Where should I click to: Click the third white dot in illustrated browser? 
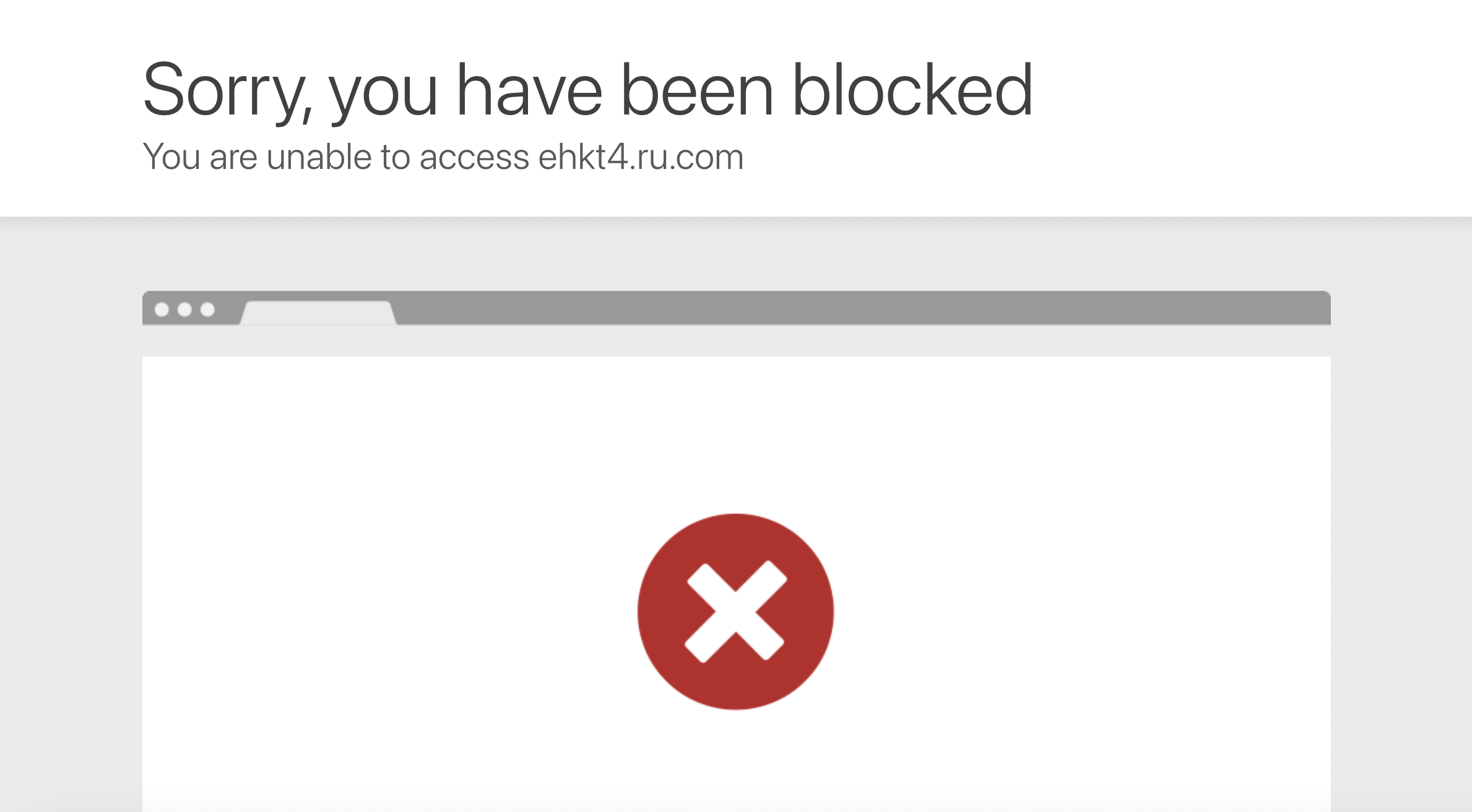point(207,309)
